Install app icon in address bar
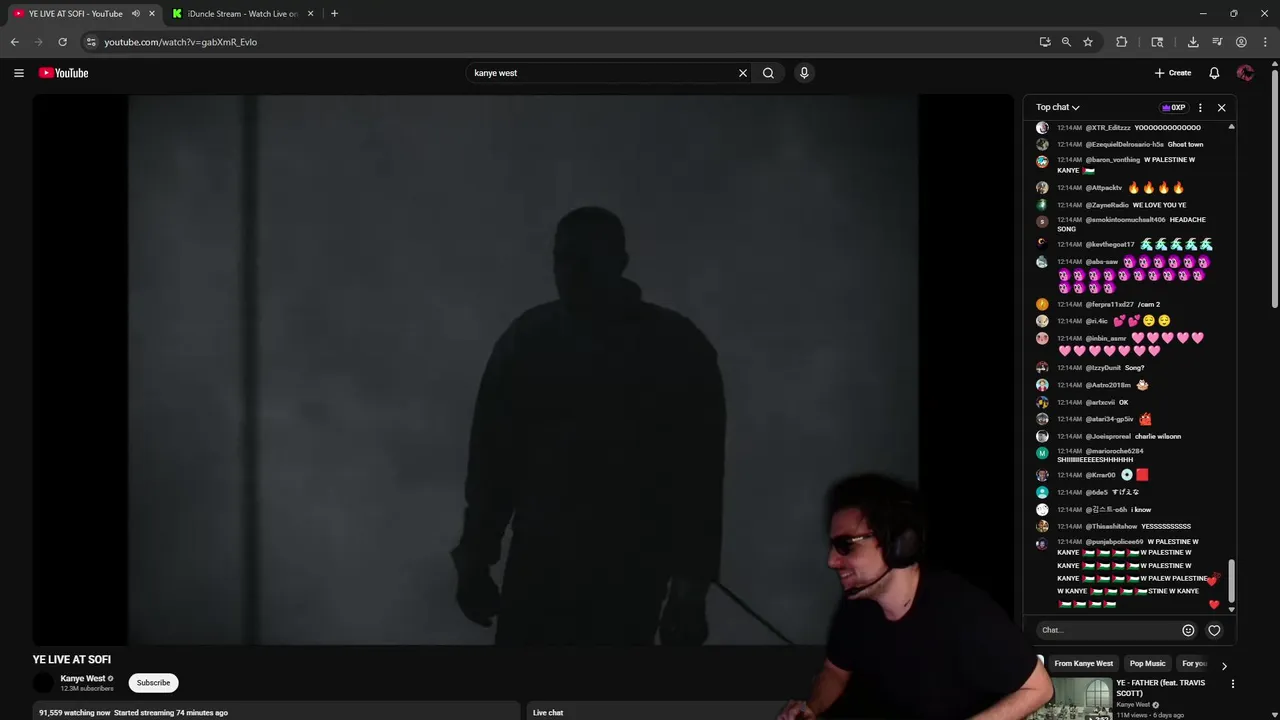The width and height of the screenshot is (1280, 720). click(x=1045, y=42)
